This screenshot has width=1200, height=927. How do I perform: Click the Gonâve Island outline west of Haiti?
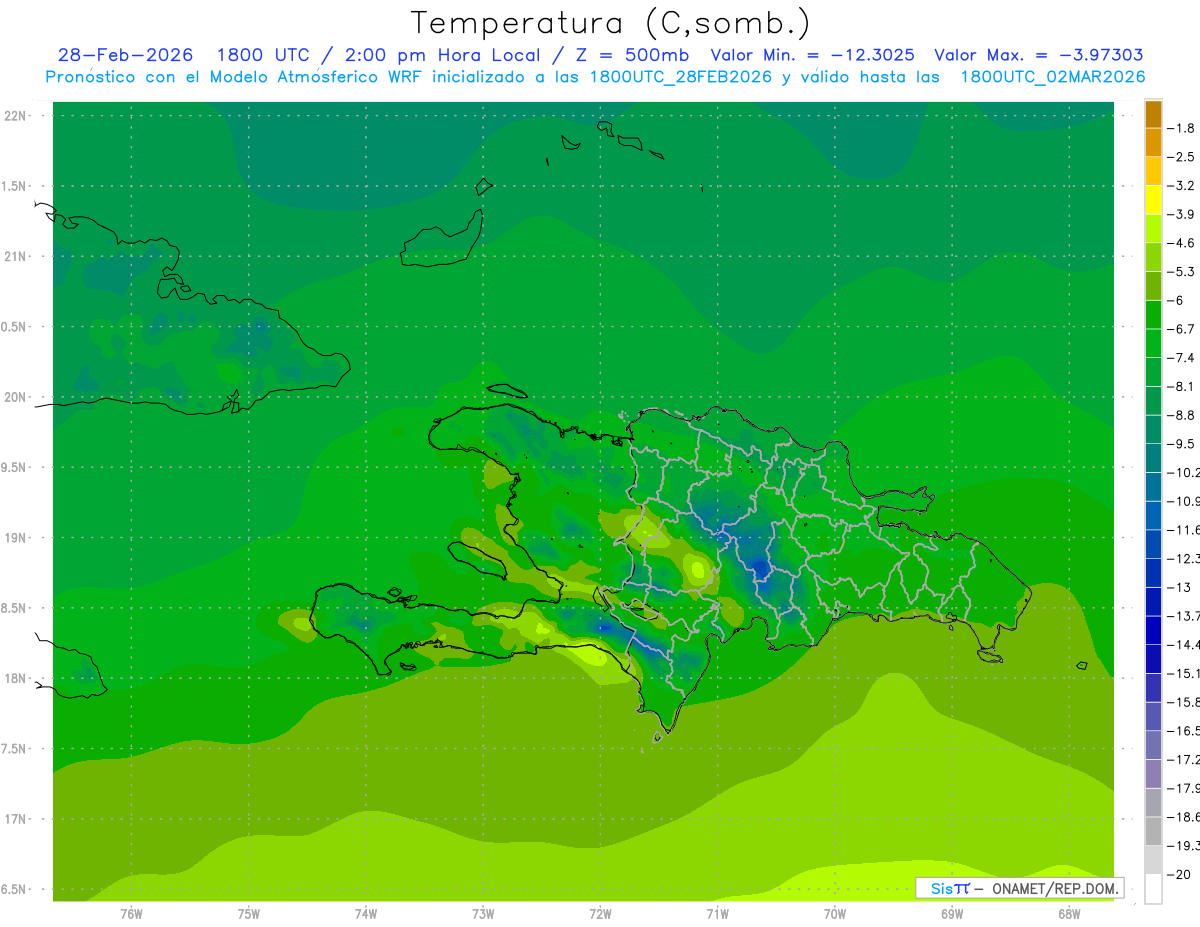476,559
